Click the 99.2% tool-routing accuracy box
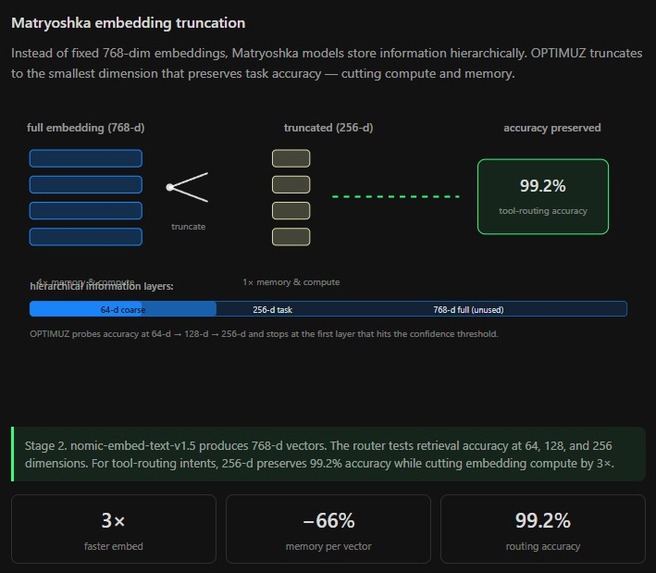 pos(543,196)
